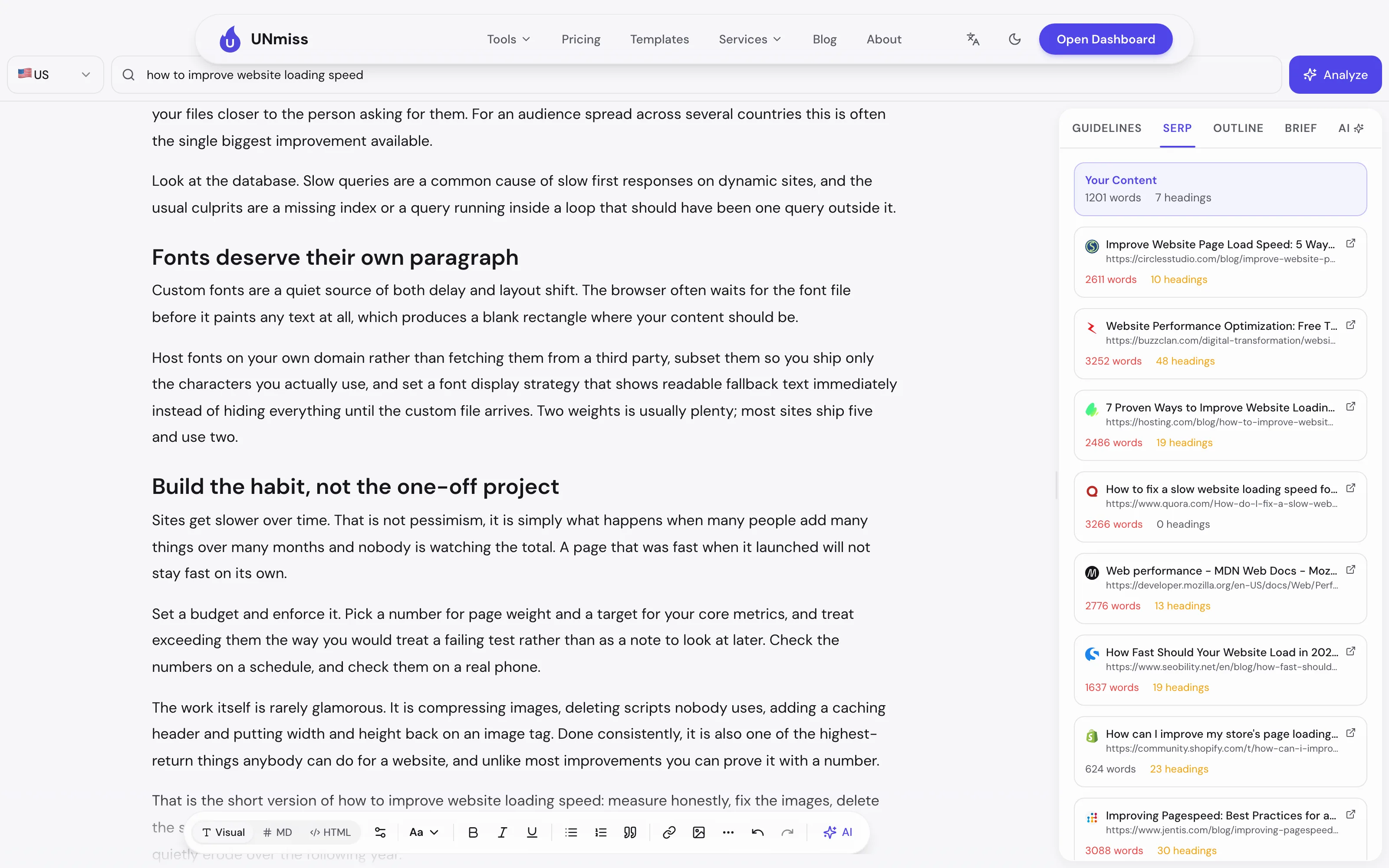
Task: Open the GUIDELINES tab
Action: pos(1106,128)
